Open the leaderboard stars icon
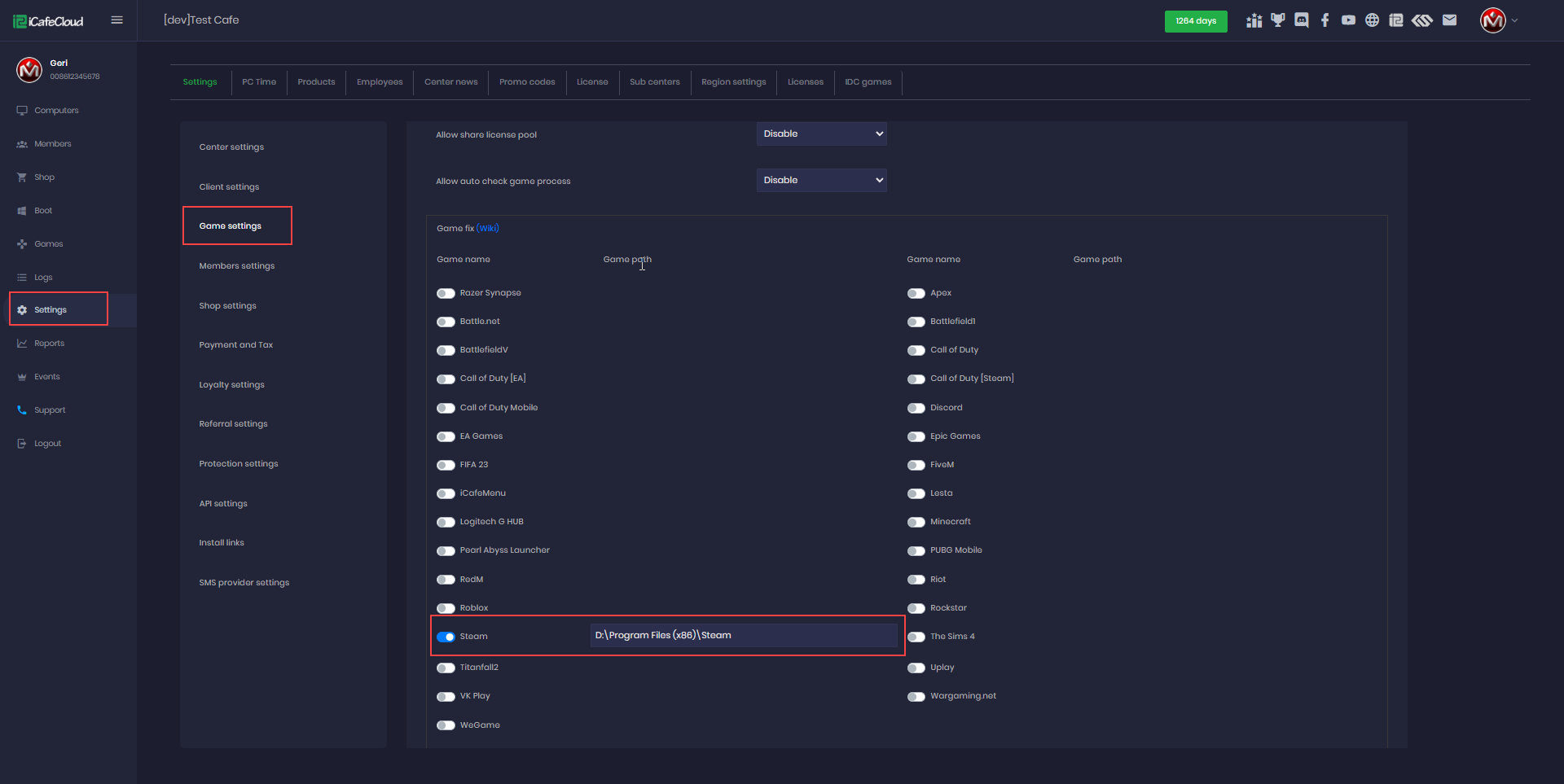Viewport: 1564px width, 784px height. 1254,20
